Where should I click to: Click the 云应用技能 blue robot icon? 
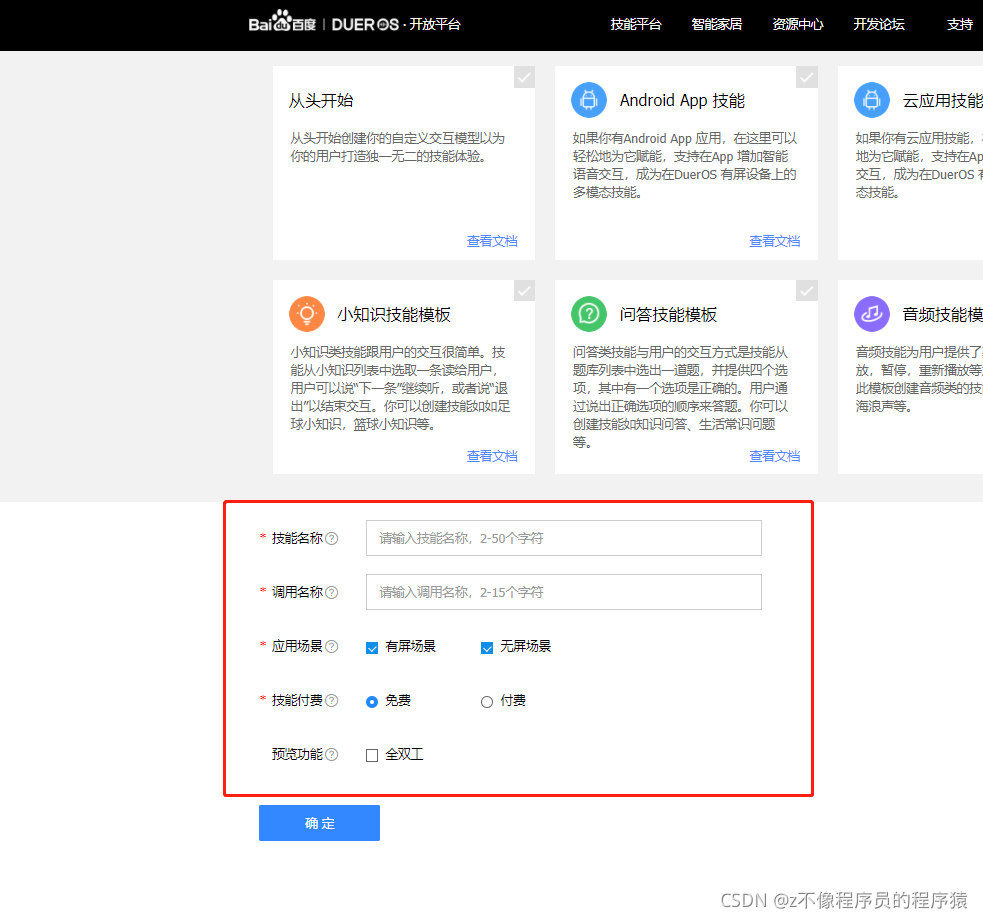871,100
